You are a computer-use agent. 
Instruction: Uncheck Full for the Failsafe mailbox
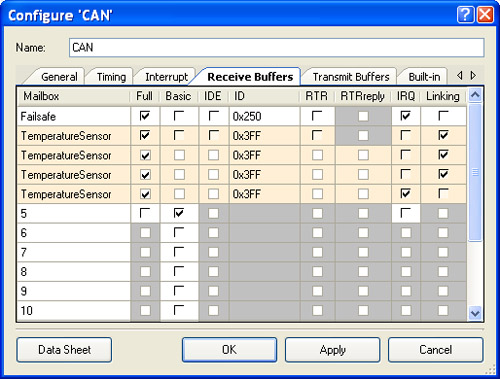point(145,116)
